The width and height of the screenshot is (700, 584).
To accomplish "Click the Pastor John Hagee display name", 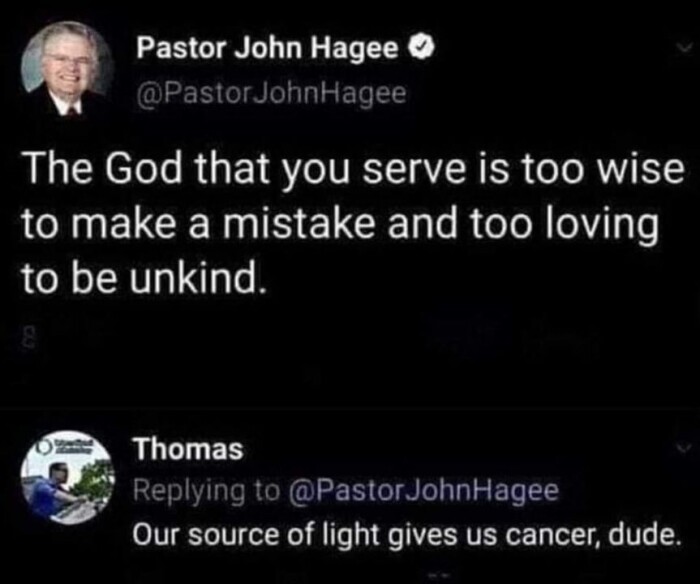I will (267, 48).
